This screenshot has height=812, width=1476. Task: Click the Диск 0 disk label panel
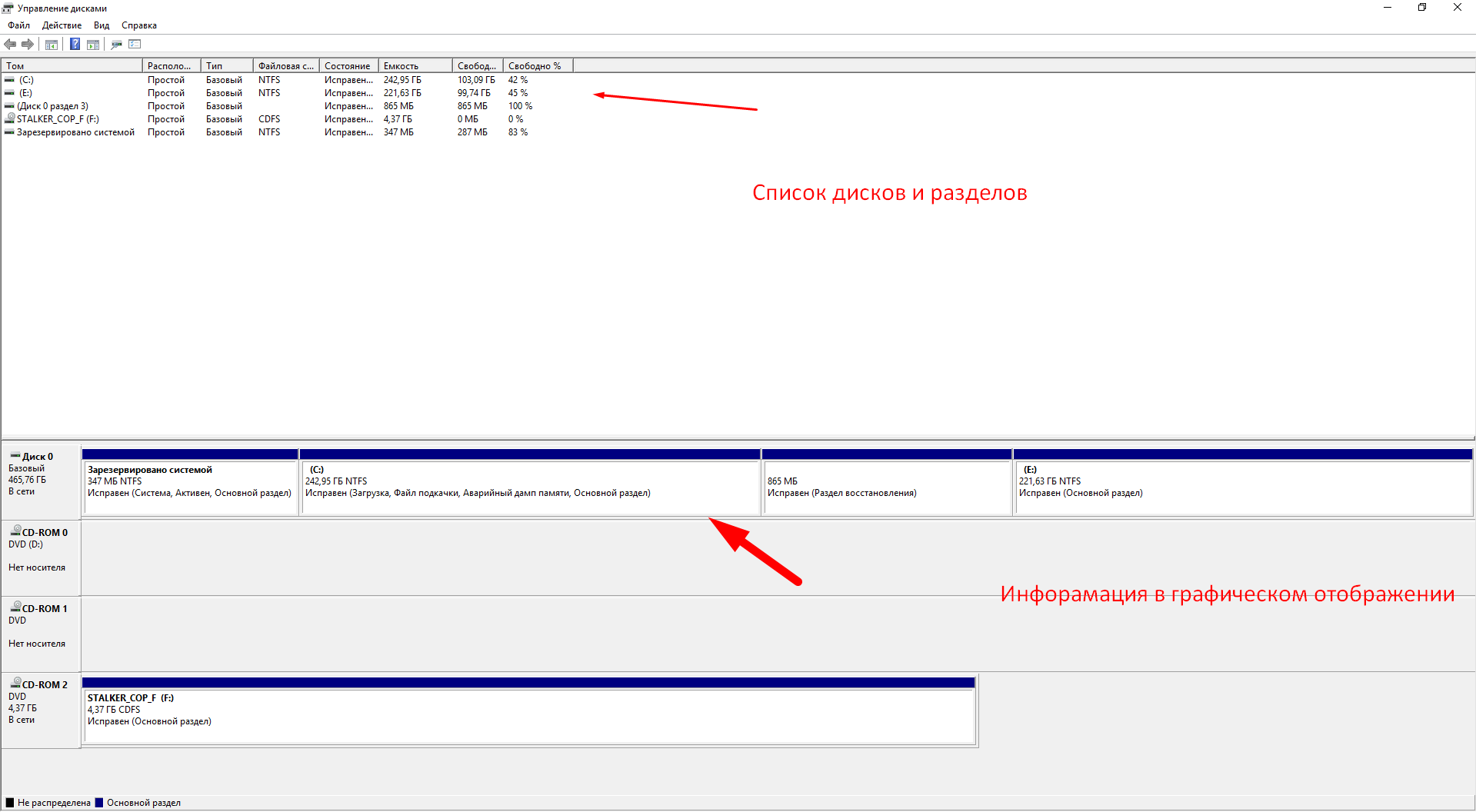pyautogui.click(x=41, y=481)
